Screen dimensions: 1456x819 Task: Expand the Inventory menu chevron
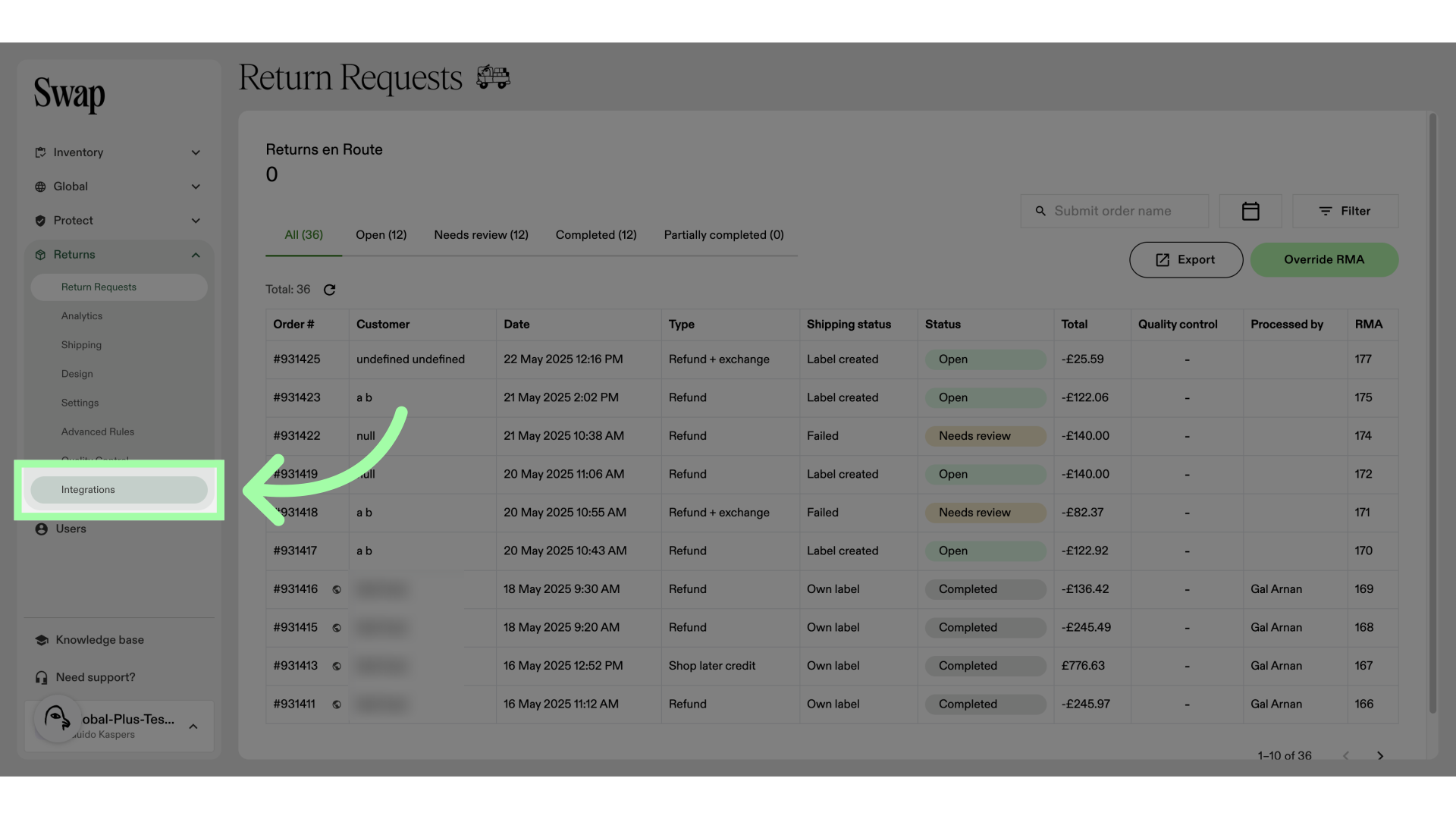tap(196, 152)
